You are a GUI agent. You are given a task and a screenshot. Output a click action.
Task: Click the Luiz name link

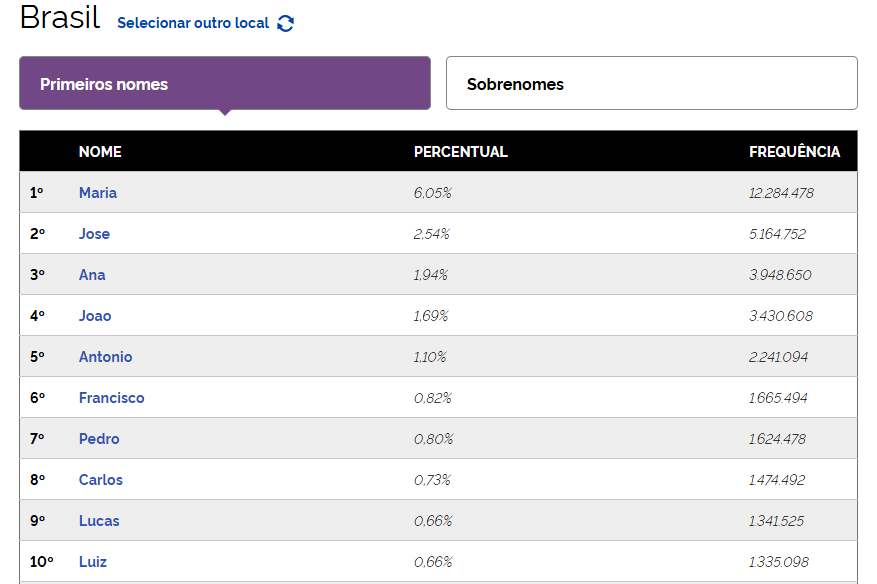(x=93, y=562)
